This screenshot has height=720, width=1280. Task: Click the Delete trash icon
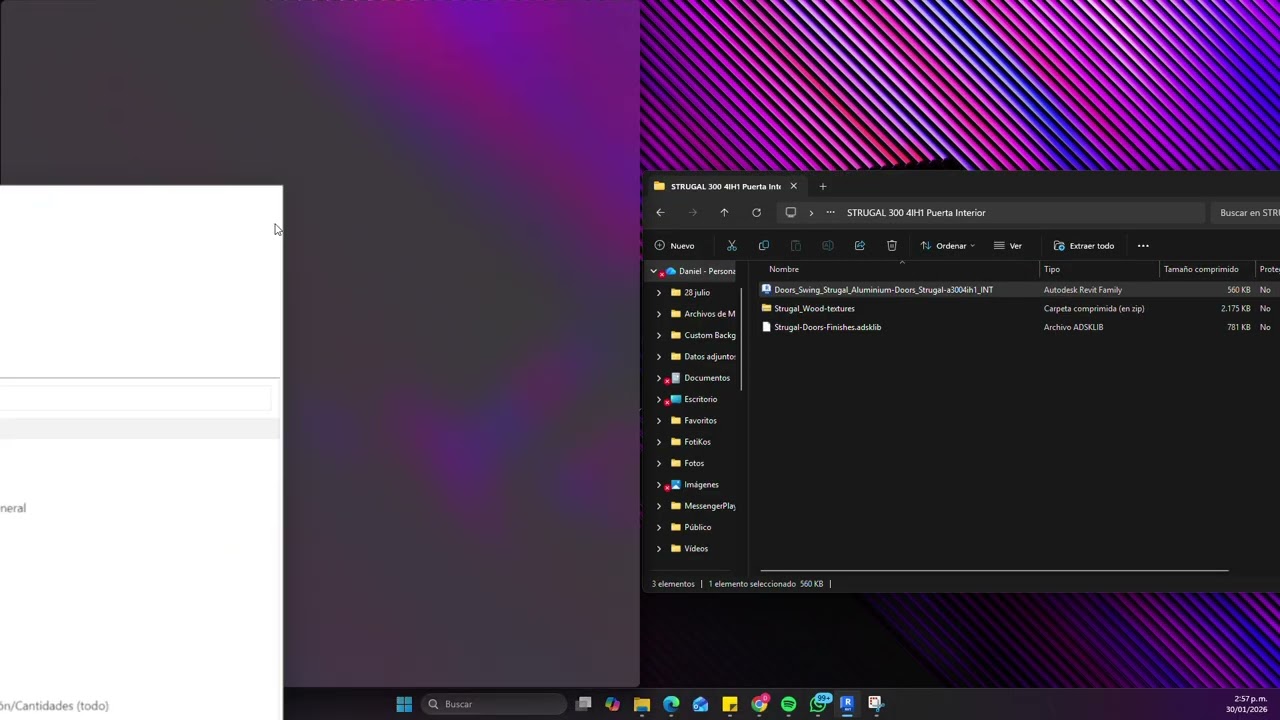[x=892, y=245]
